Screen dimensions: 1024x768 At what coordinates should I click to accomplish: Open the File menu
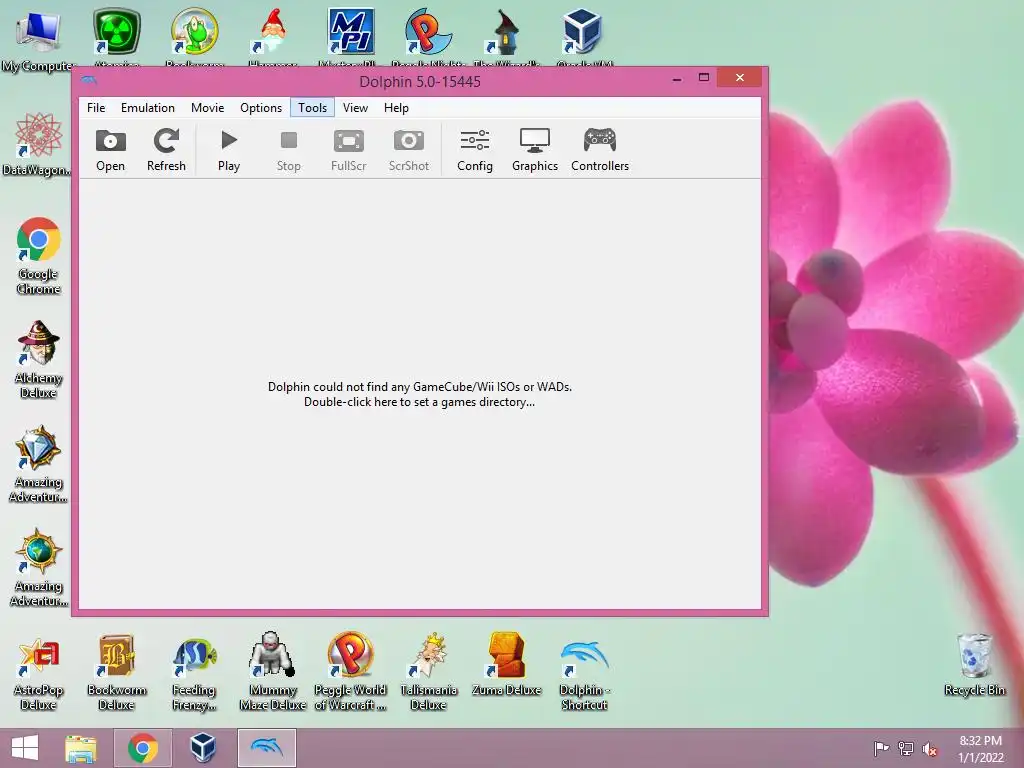(x=96, y=108)
